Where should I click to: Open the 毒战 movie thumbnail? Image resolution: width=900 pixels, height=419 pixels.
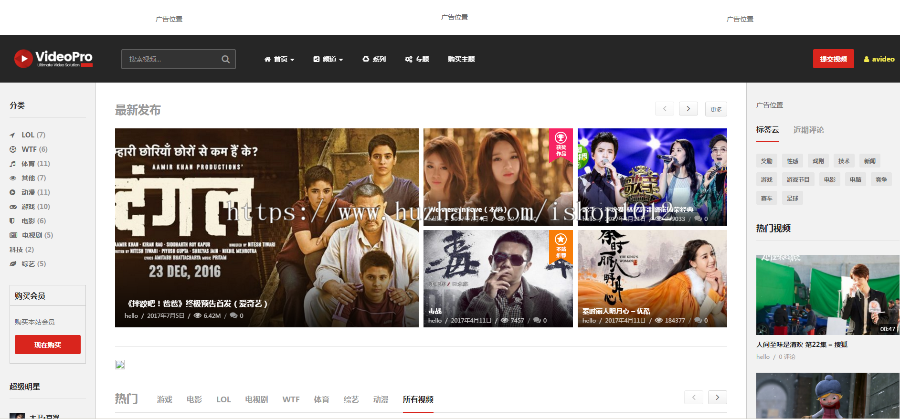[x=498, y=278]
